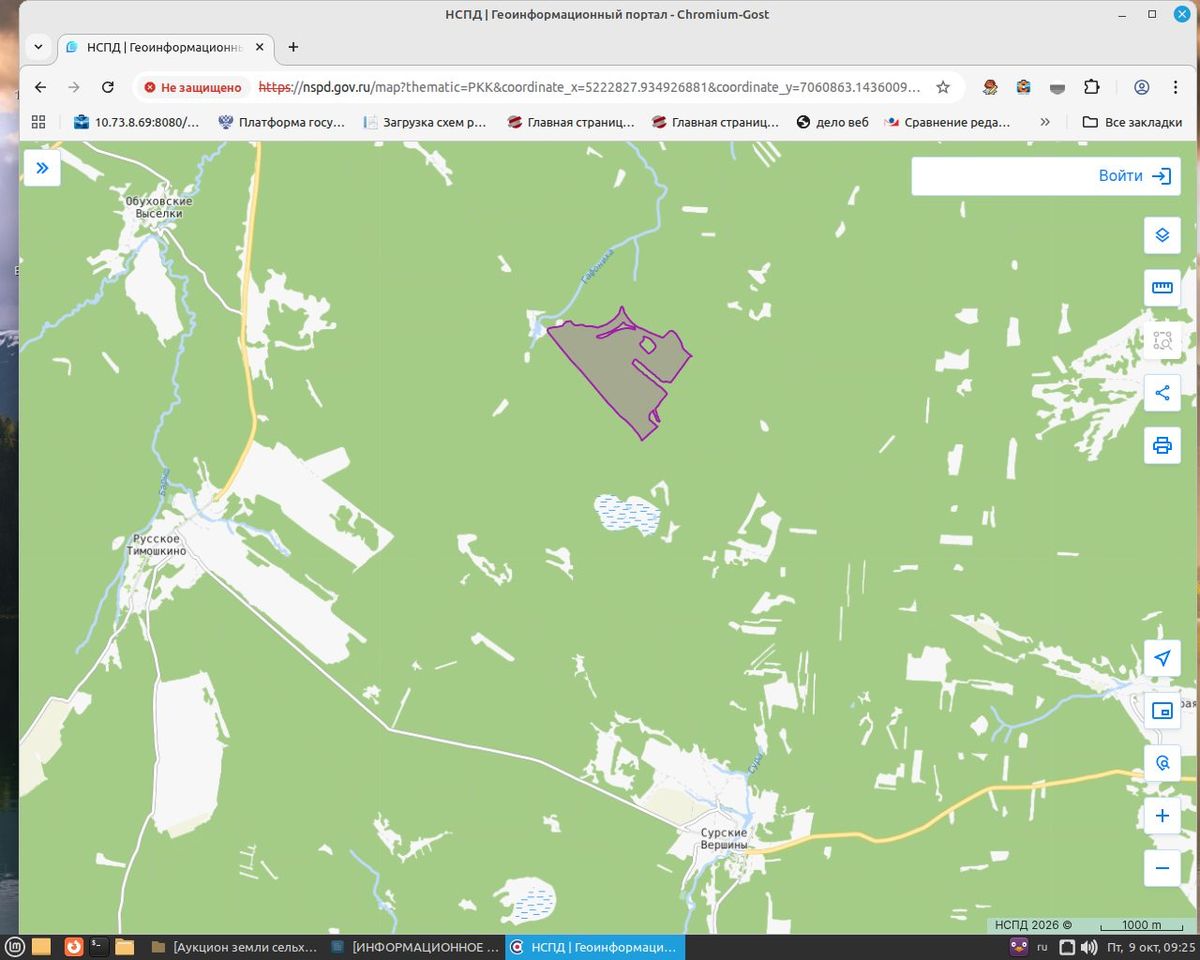Select the ruler measurement tool
Screen dimensions: 1200x960
click(1162, 288)
